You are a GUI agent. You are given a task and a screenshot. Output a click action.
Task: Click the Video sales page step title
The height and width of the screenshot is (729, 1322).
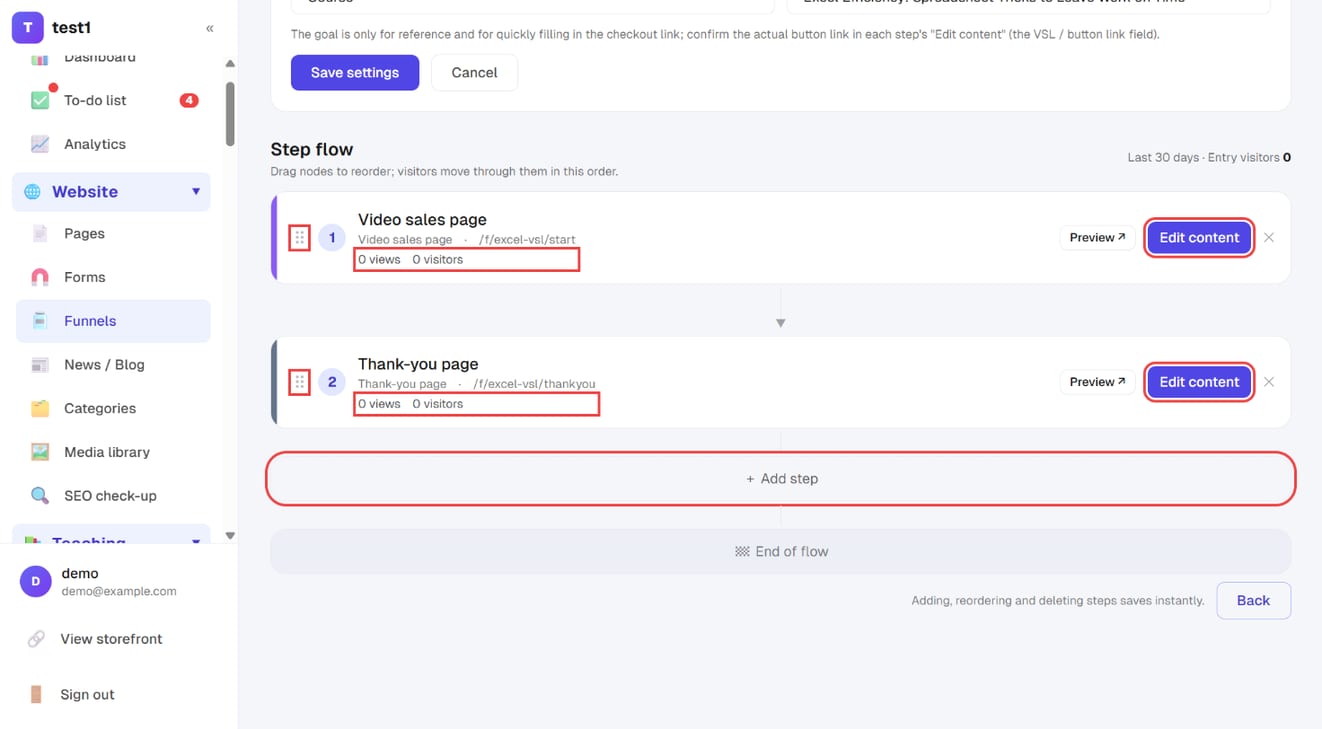point(422,220)
